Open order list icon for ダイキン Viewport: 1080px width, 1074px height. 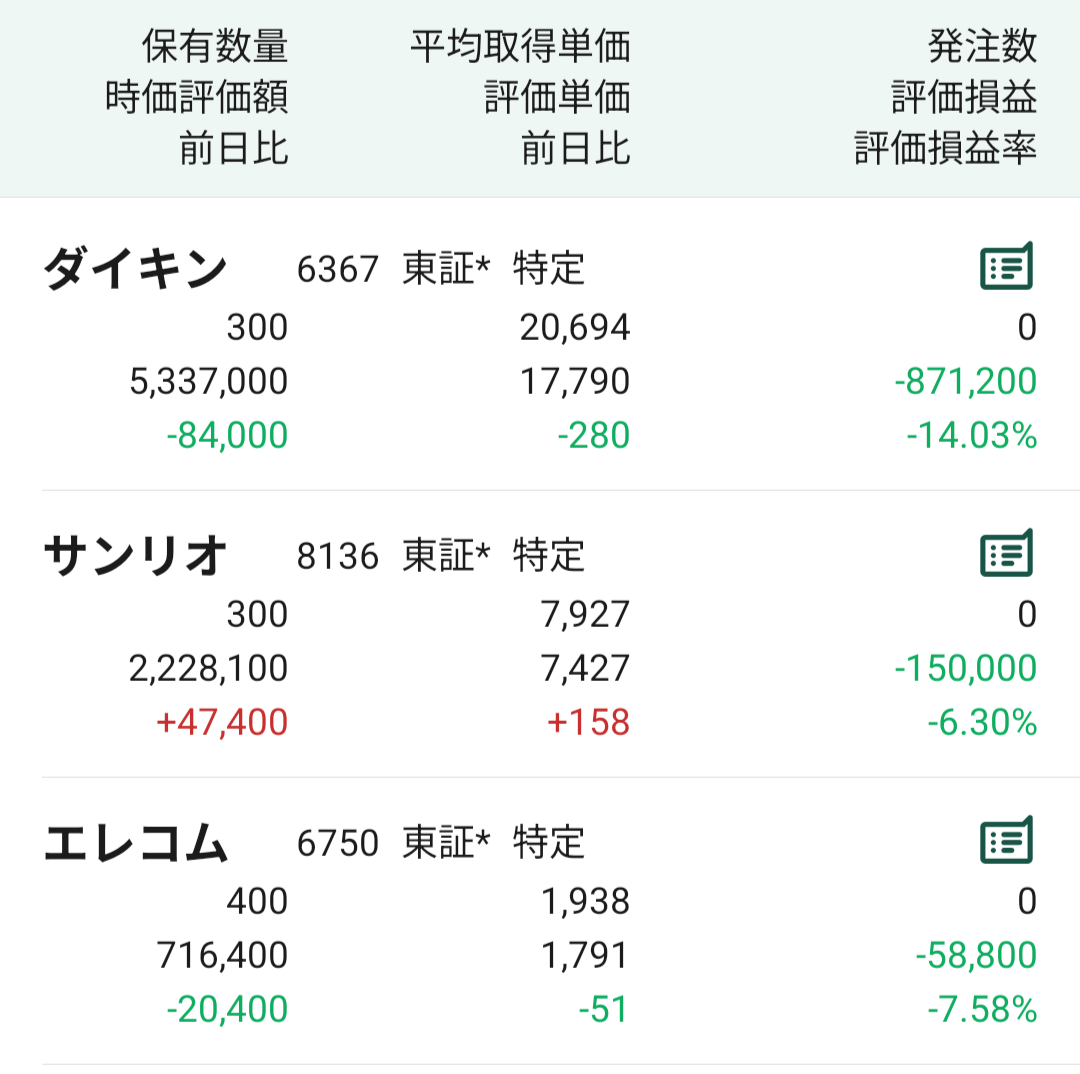pos(1005,267)
